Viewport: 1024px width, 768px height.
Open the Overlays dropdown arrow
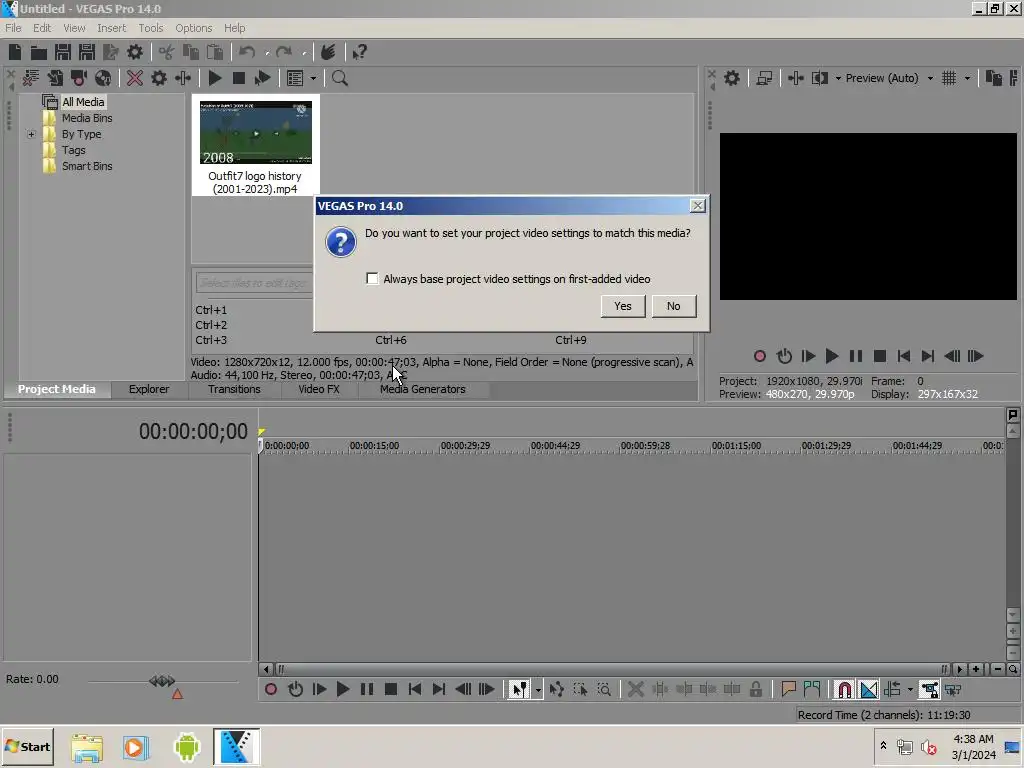[x=967, y=78]
